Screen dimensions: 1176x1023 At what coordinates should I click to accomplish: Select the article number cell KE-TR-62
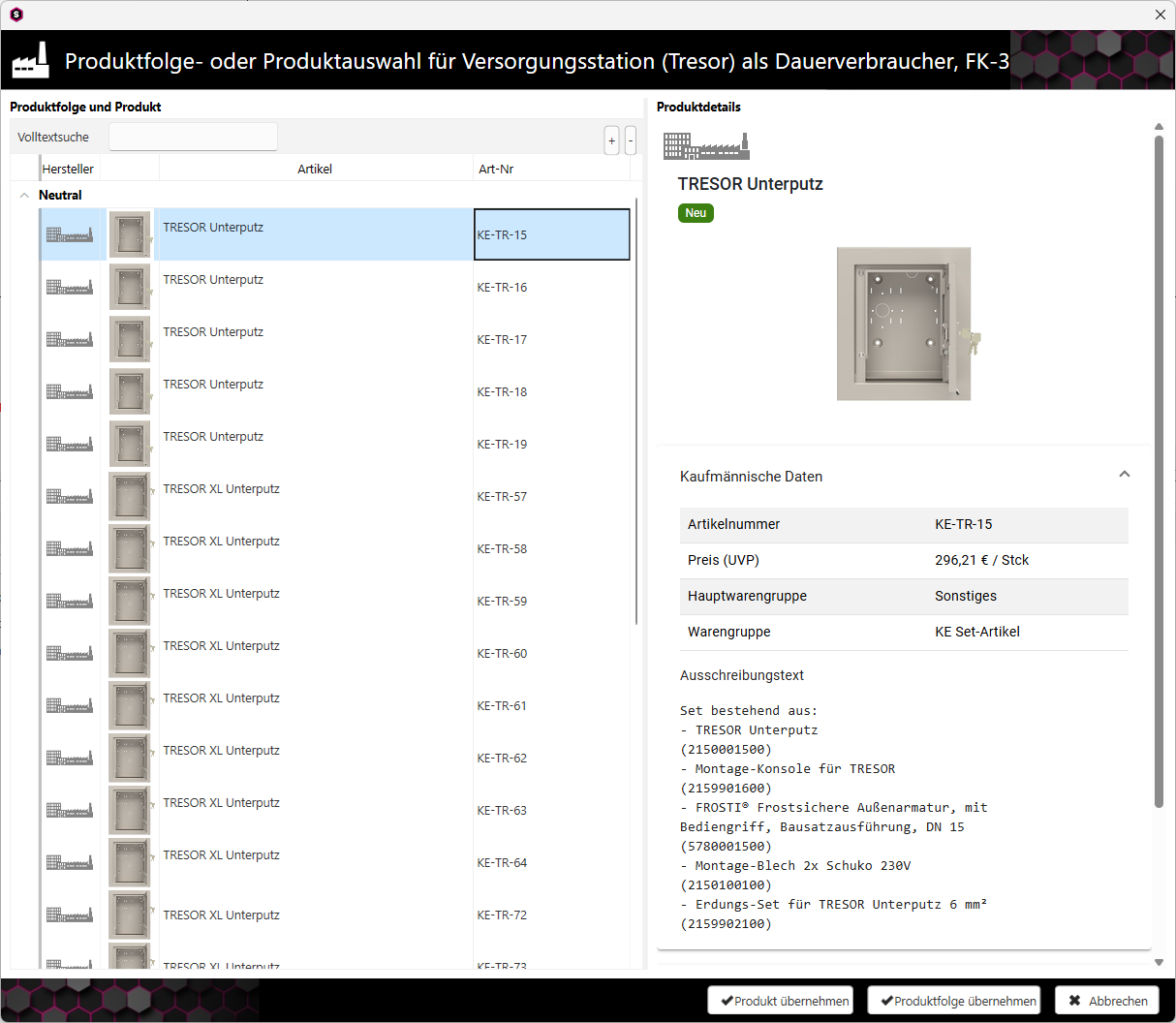552,758
